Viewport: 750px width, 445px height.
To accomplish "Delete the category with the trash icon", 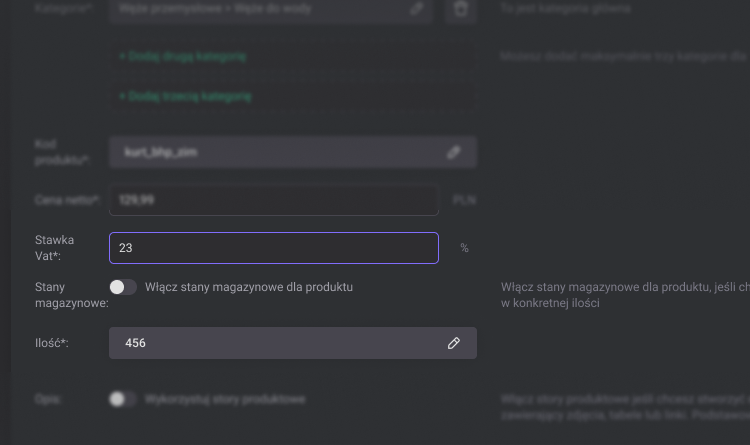I will [460, 9].
